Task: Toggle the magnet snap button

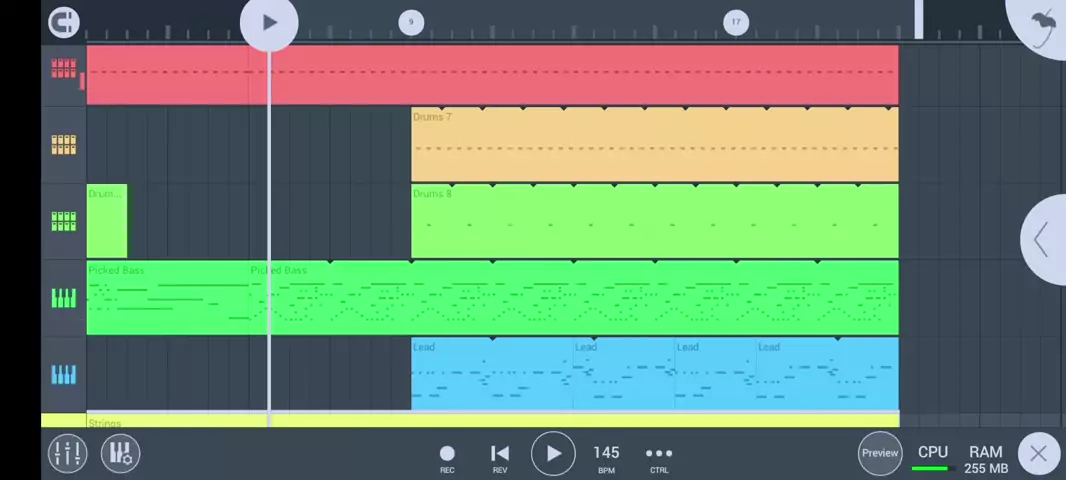Action: [63, 22]
